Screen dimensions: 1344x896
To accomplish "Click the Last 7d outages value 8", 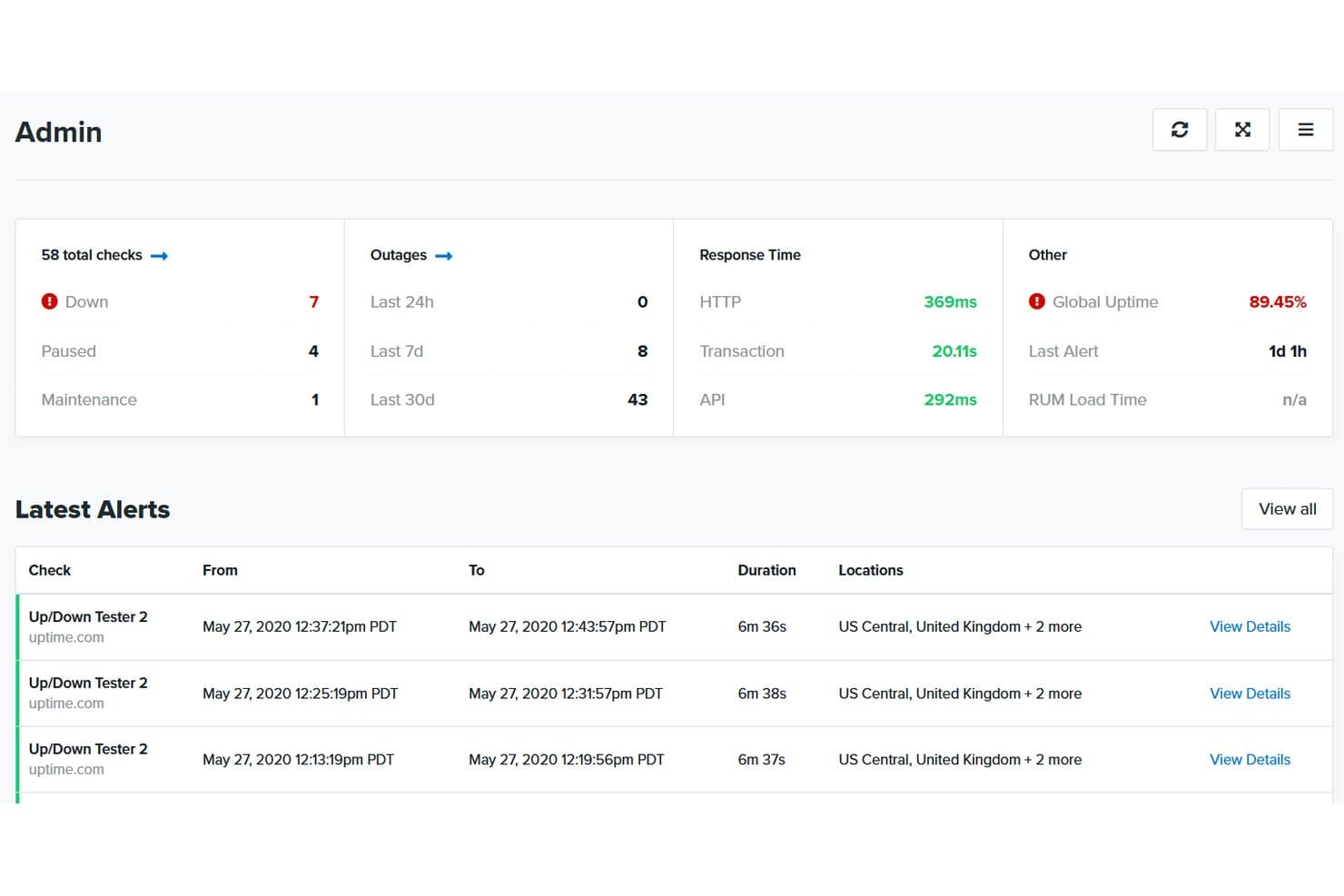I will pyautogui.click(x=643, y=351).
